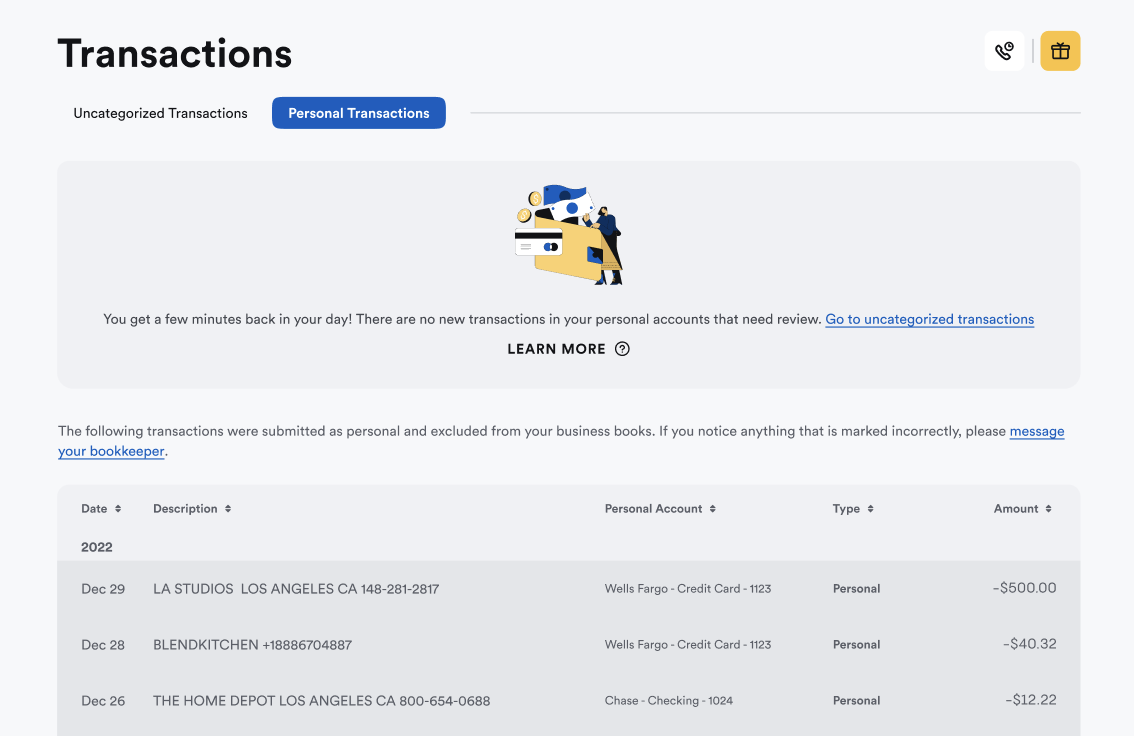
Task: Open the gift referral icon
Action: pos(1059,50)
